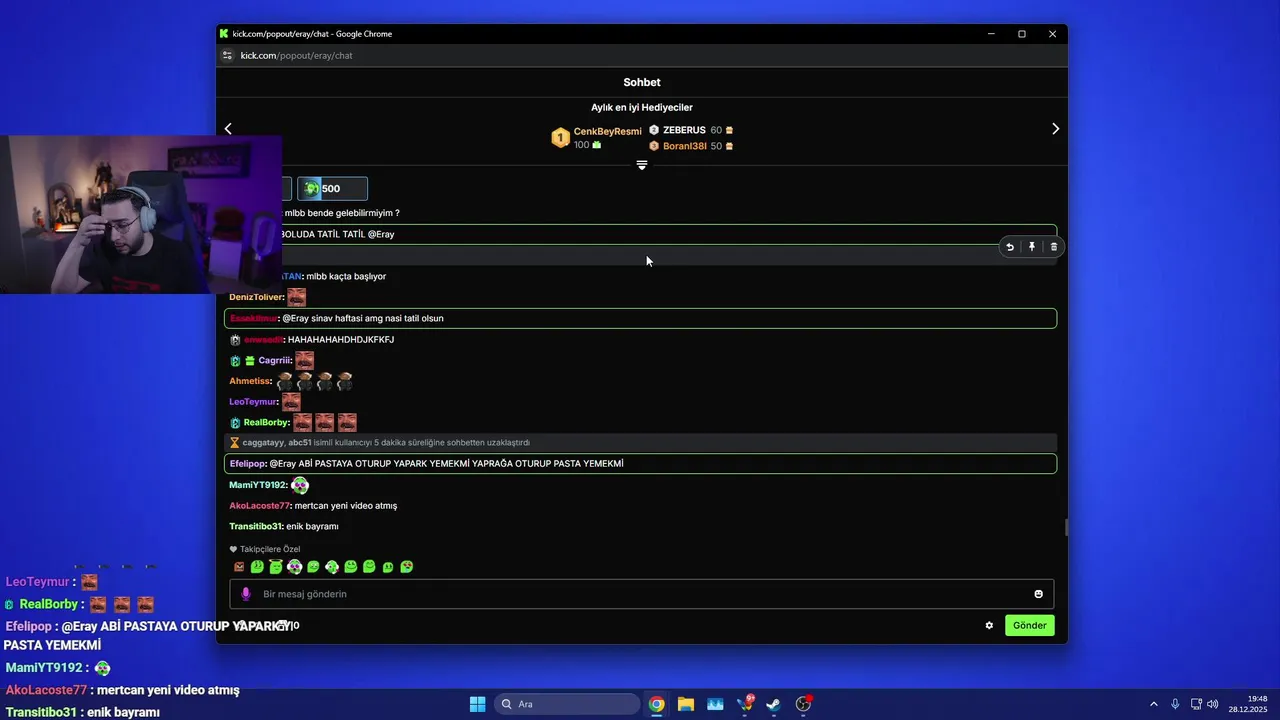
Task: Open Ahmetiss's username in chat
Action: (250, 381)
